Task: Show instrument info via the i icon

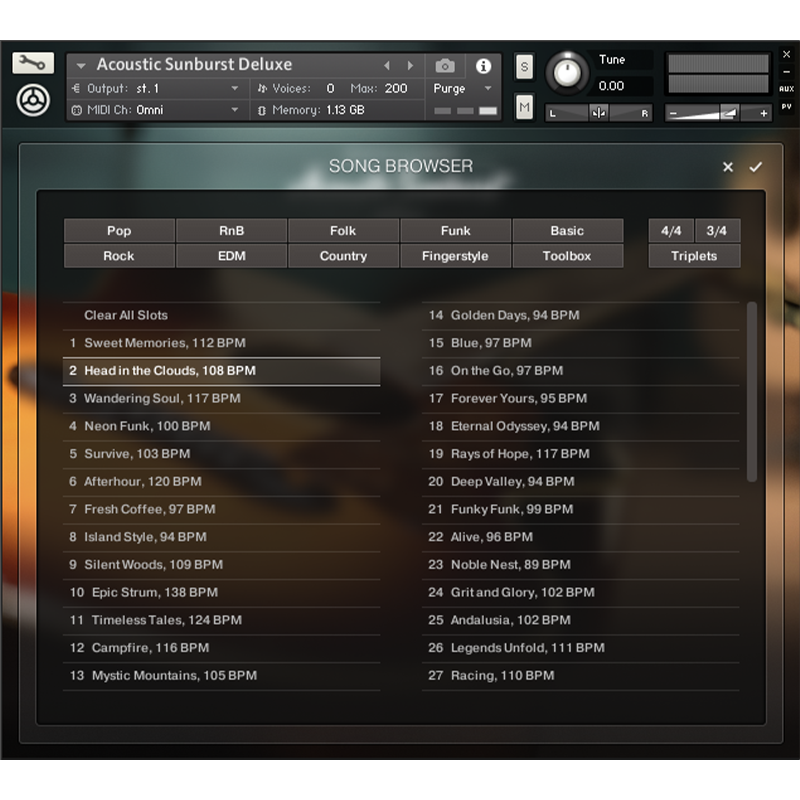Action: 483,66
